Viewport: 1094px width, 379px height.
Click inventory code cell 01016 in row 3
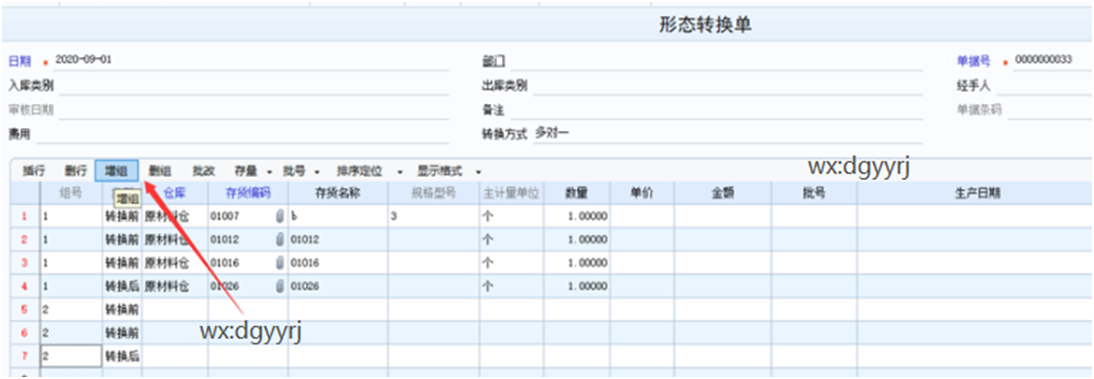[x=248, y=263]
